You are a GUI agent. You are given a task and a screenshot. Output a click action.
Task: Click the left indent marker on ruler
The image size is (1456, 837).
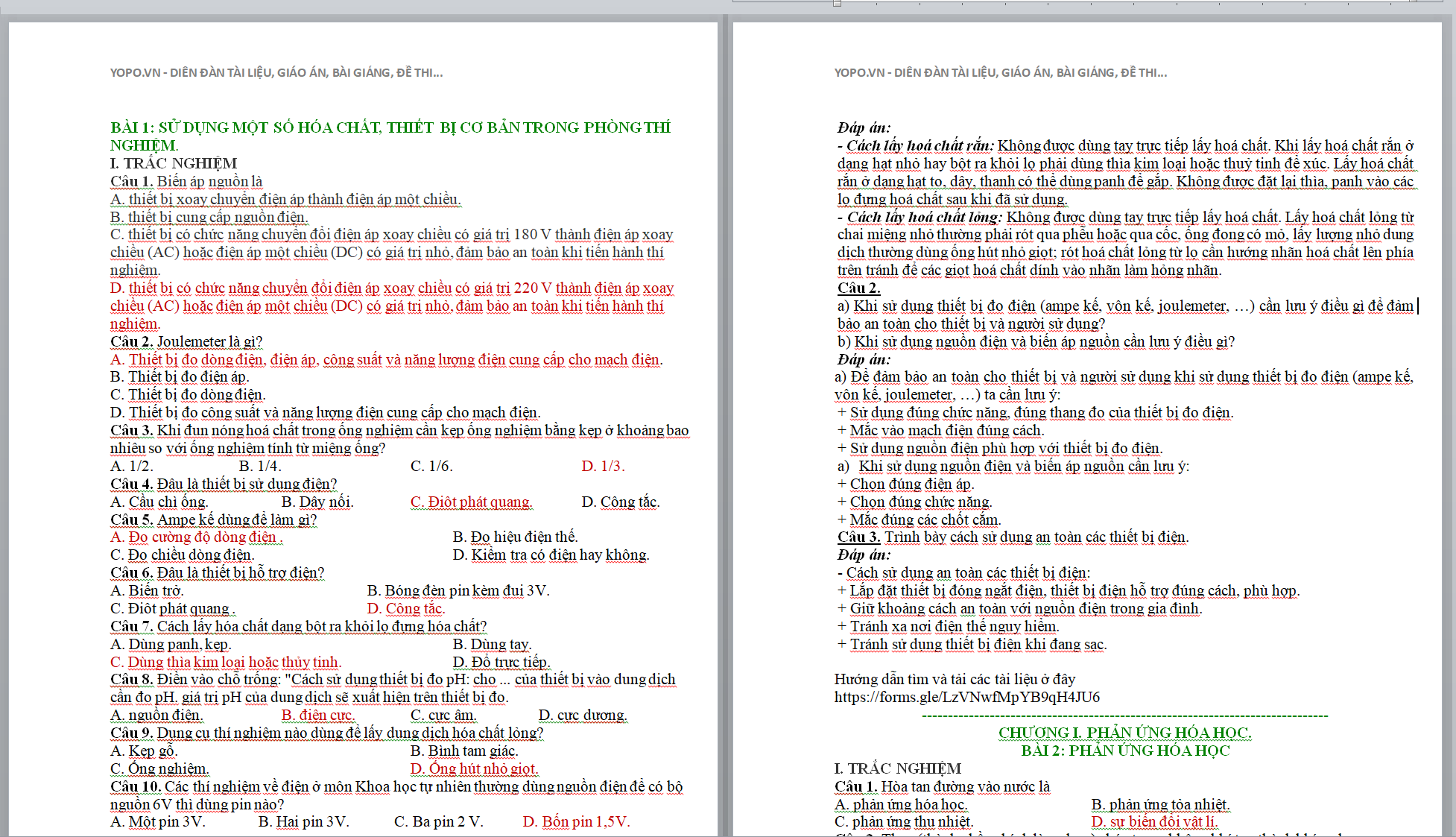pyautogui.click(x=837, y=4)
